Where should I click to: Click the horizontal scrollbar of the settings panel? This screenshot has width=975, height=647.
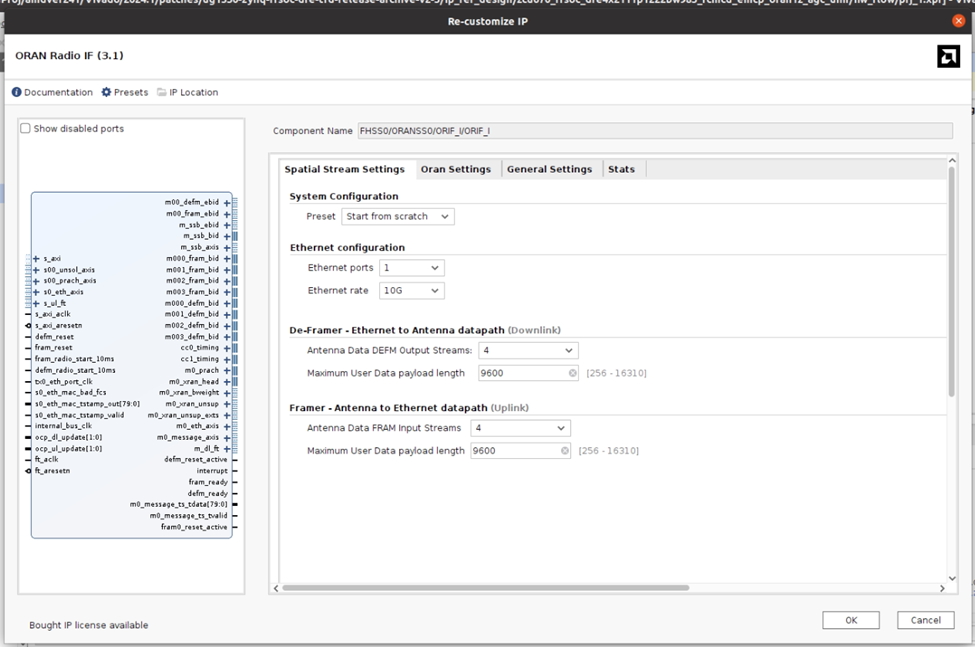[x=485, y=587]
